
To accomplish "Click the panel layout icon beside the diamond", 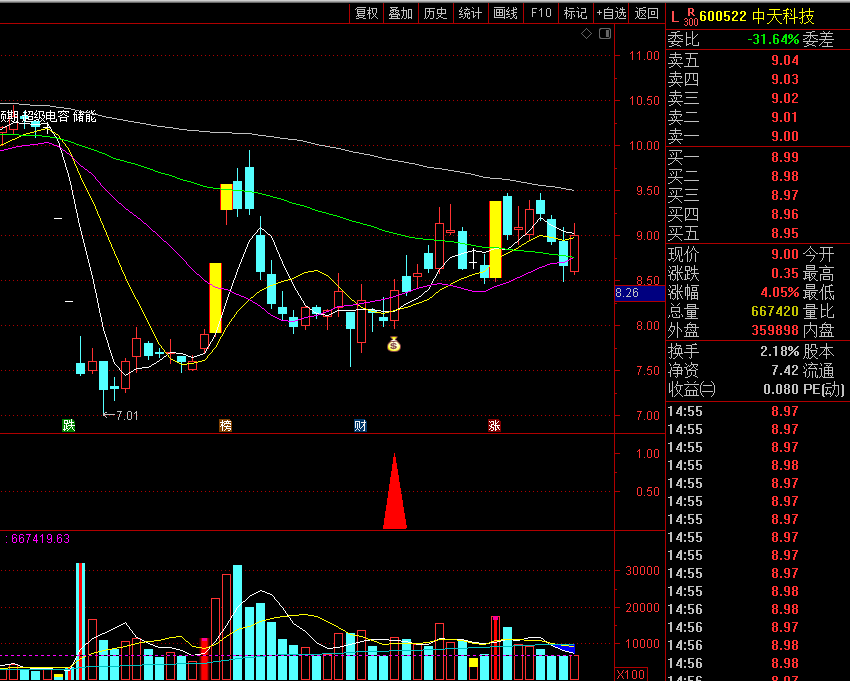I will click(x=605, y=34).
